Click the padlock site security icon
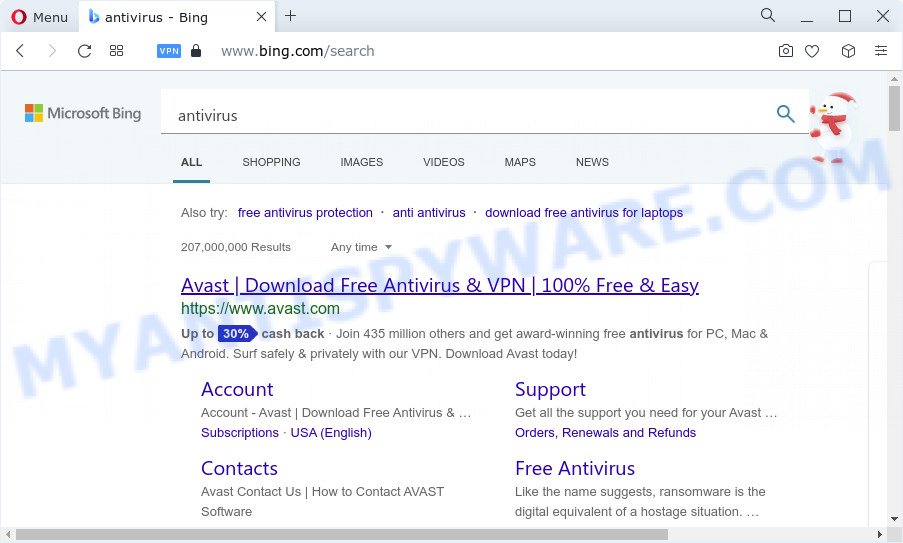This screenshot has height=543, width=903. click(196, 51)
